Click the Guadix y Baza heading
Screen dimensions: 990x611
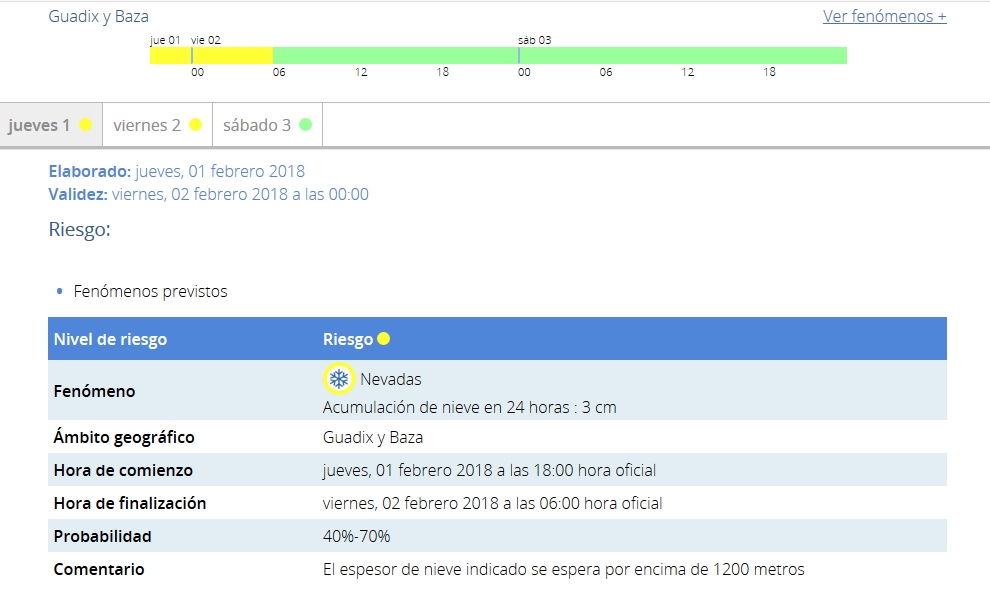[x=98, y=16]
